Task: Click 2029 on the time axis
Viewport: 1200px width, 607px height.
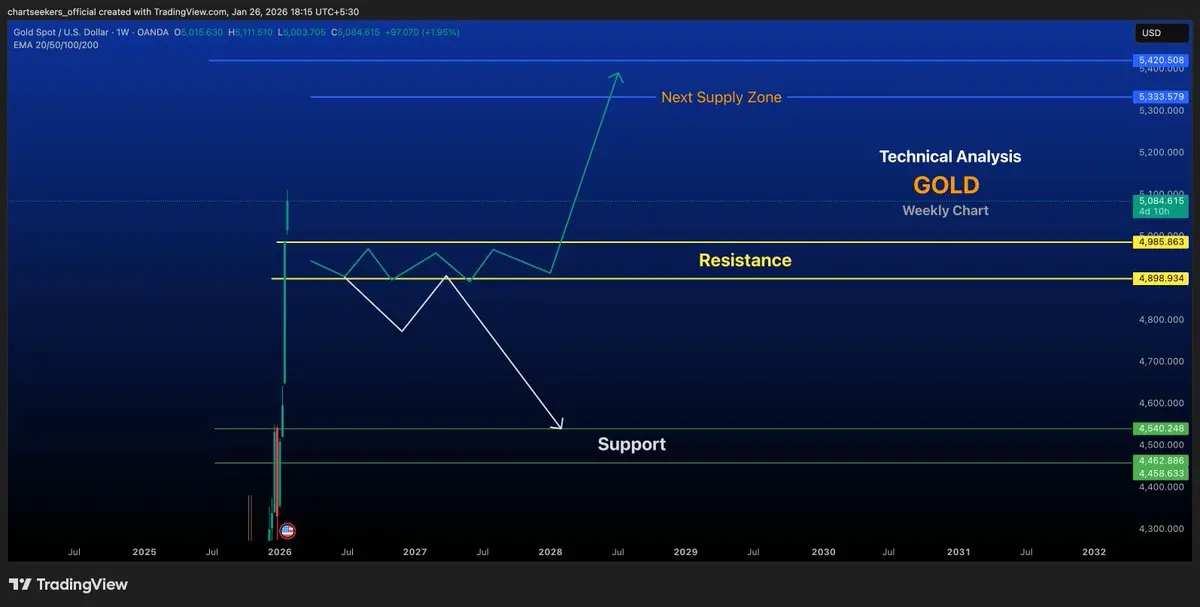Action: (686, 552)
